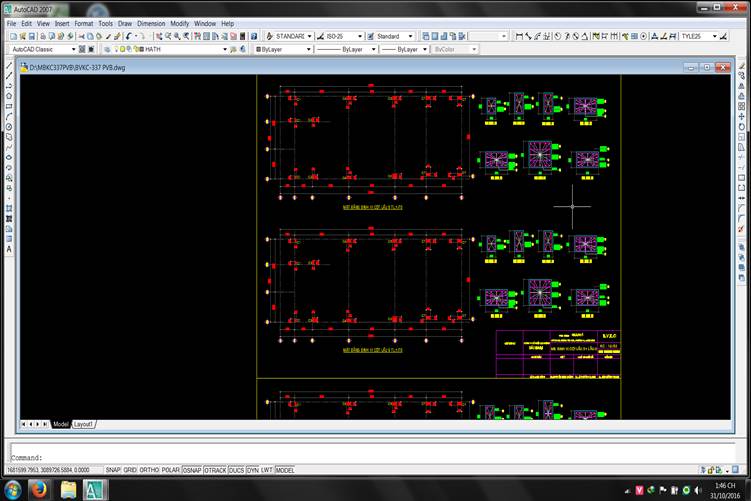Click the POLAR button in status bar
This screenshot has height=501, width=751.
(x=170, y=469)
